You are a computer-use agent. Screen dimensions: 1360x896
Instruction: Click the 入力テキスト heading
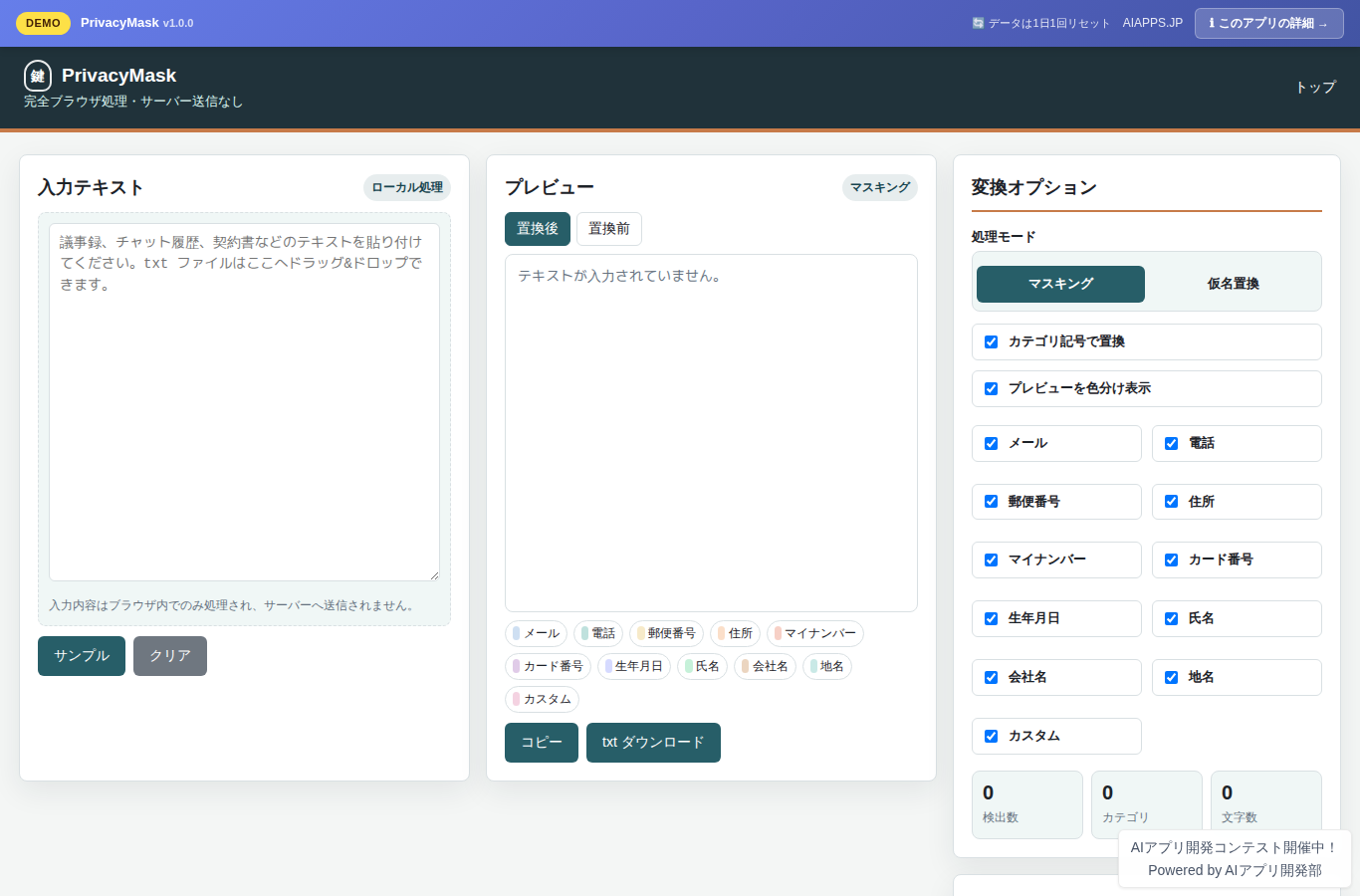click(91, 187)
